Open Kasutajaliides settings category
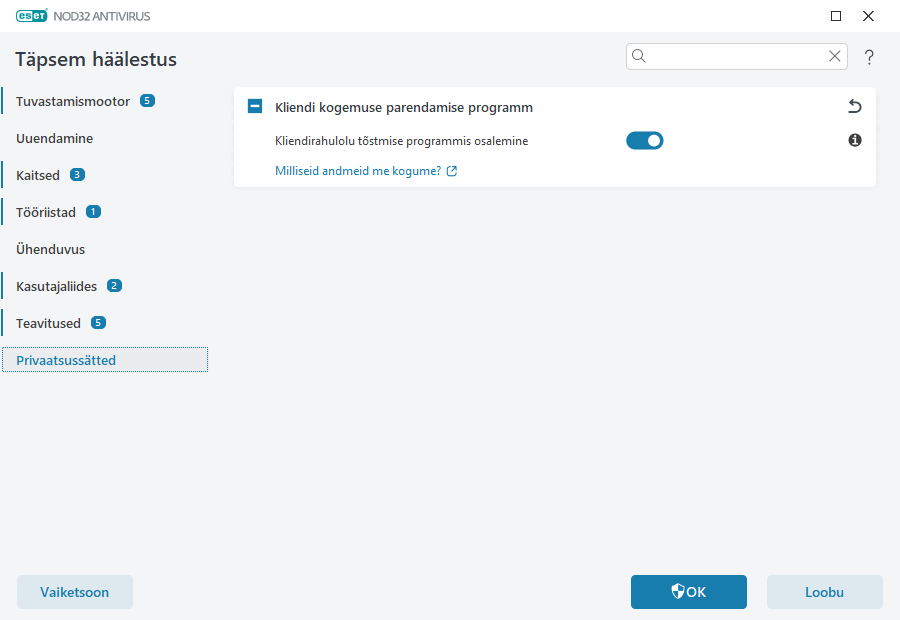900x620 pixels. [x=56, y=286]
